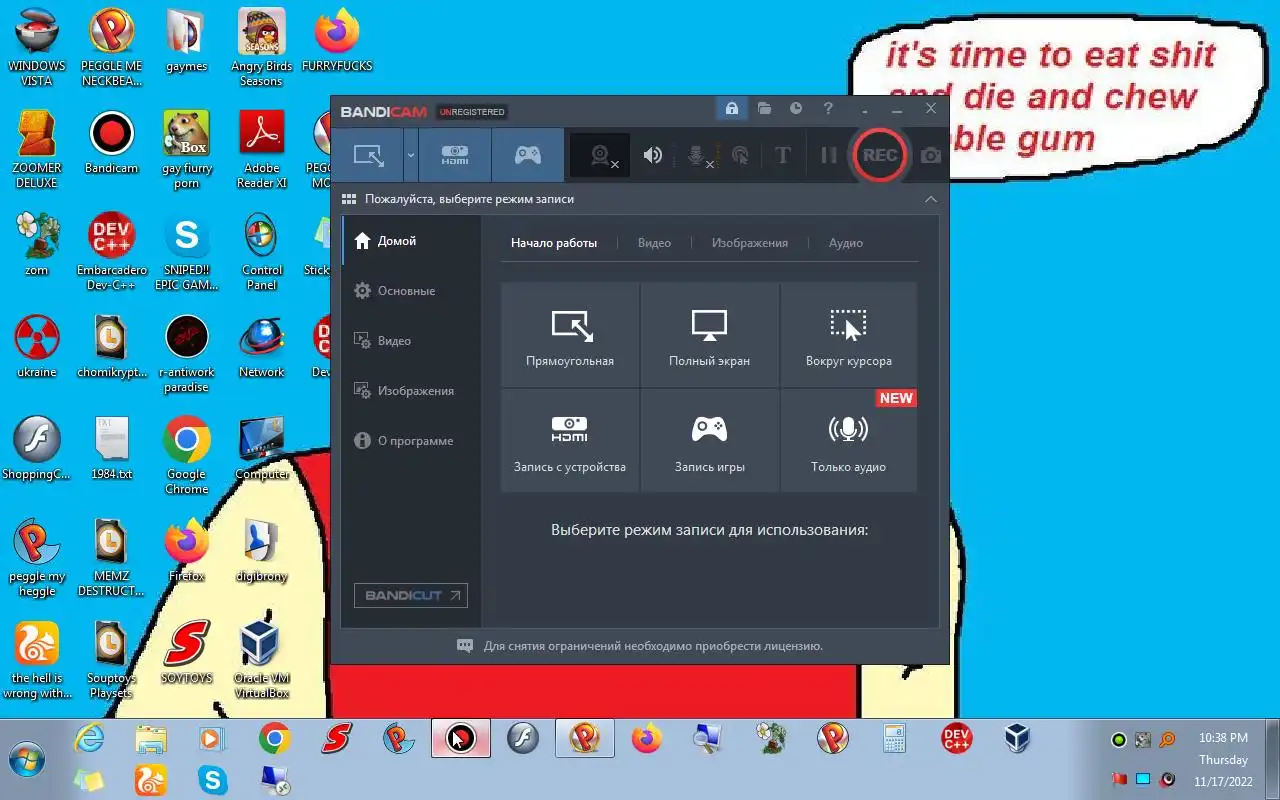Open Bandicam help question mark
The image size is (1280, 800).
tap(828, 108)
